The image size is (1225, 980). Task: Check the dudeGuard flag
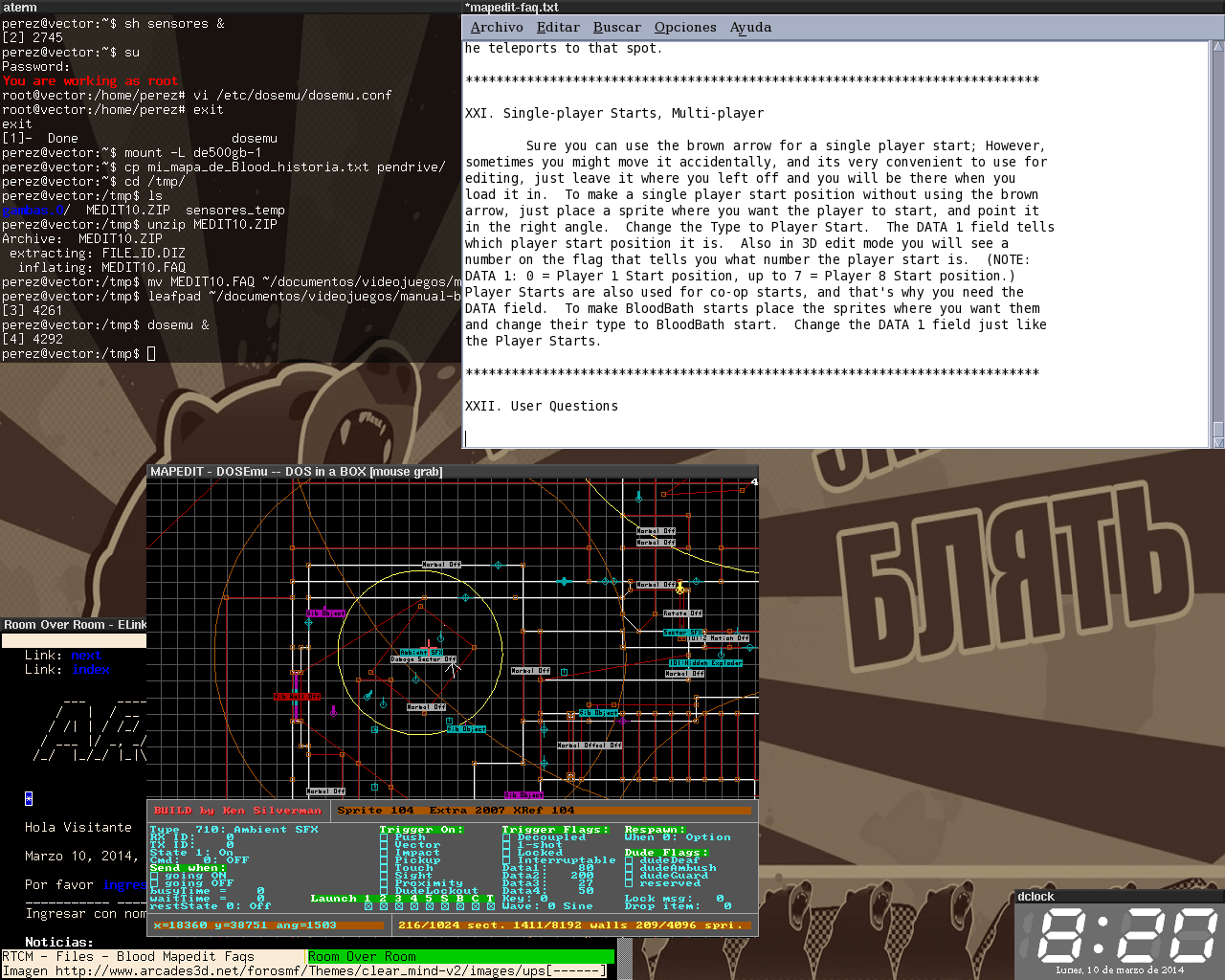pyautogui.click(x=629, y=876)
